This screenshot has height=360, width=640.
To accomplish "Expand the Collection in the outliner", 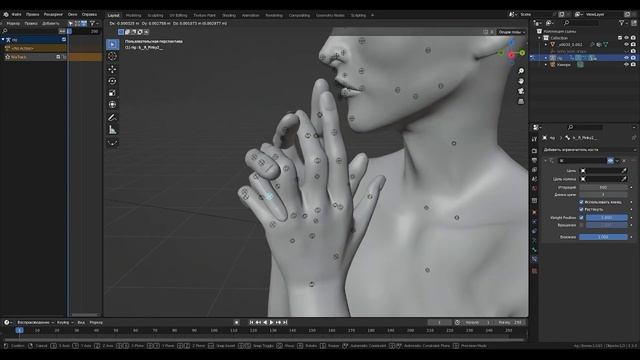I will click(540, 38).
